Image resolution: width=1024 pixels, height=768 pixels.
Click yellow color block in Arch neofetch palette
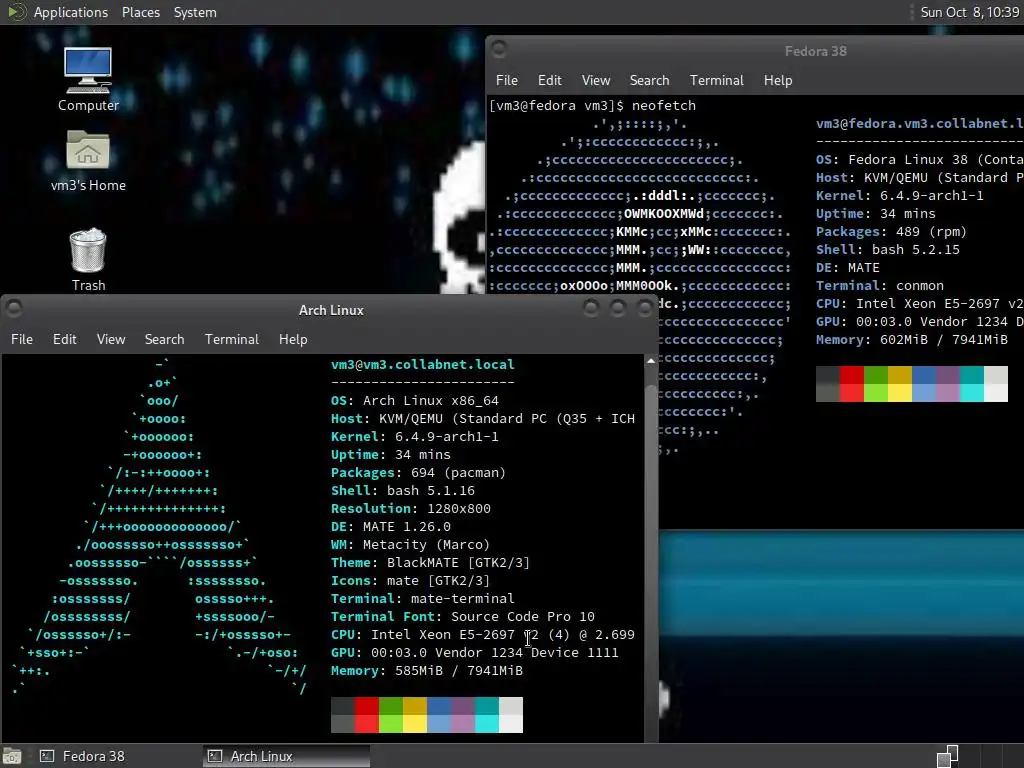[x=415, y=714]
